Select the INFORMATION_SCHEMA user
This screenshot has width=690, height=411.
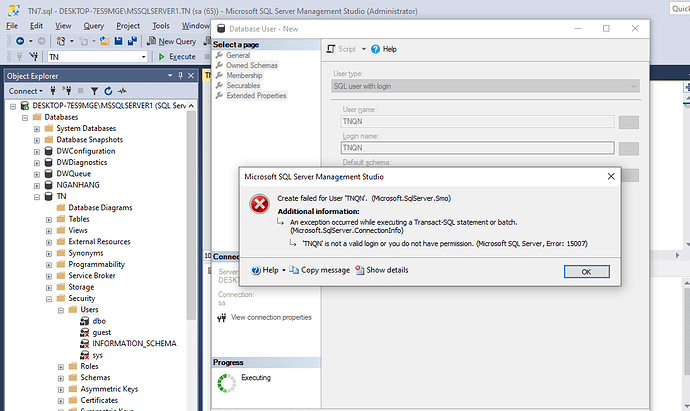point(134,343)
